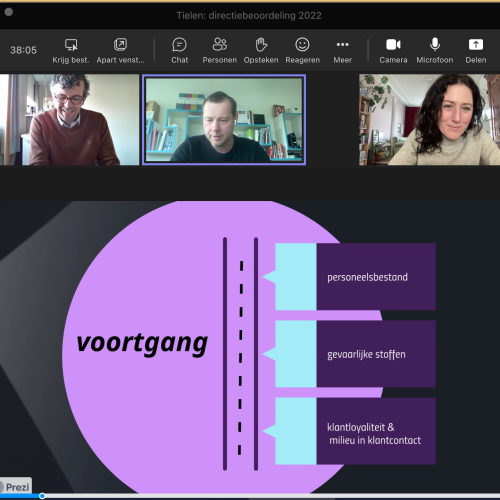
Task: Click the Krijg best. control icon
Action: click(71, 45)
